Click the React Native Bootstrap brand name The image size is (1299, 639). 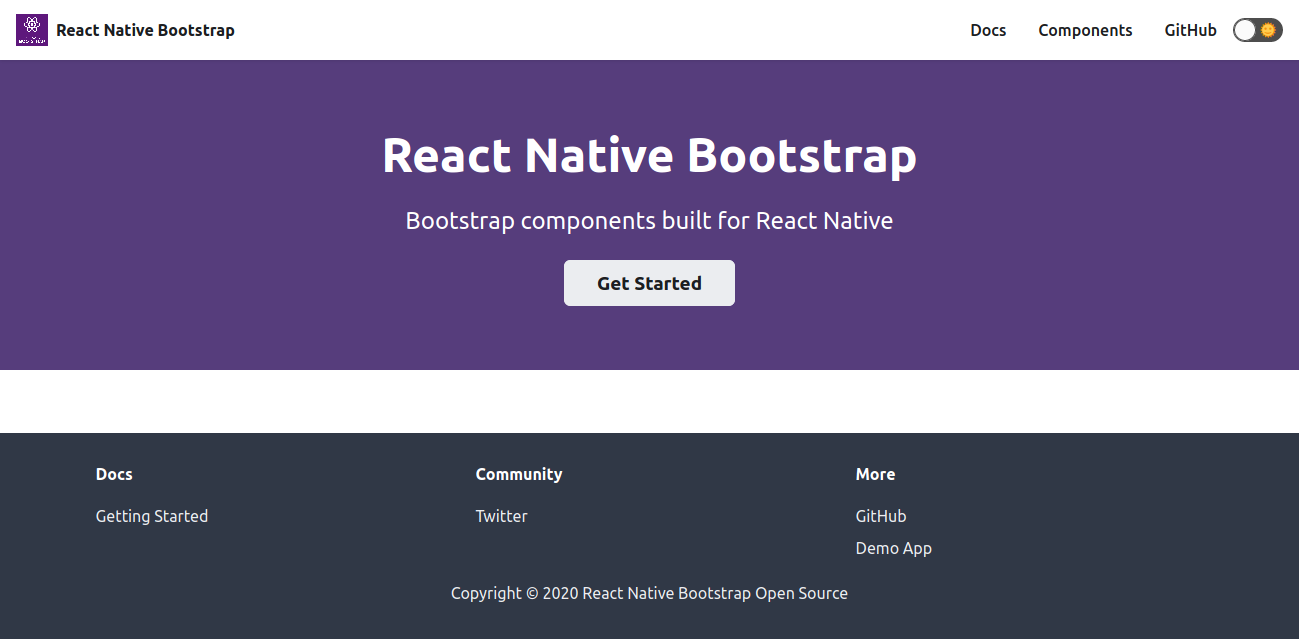point(145,29)
